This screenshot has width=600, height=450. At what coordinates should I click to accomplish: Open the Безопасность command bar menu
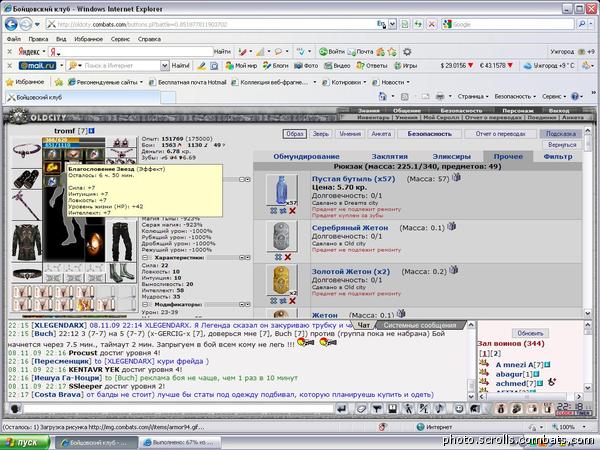tap(515, 96)
